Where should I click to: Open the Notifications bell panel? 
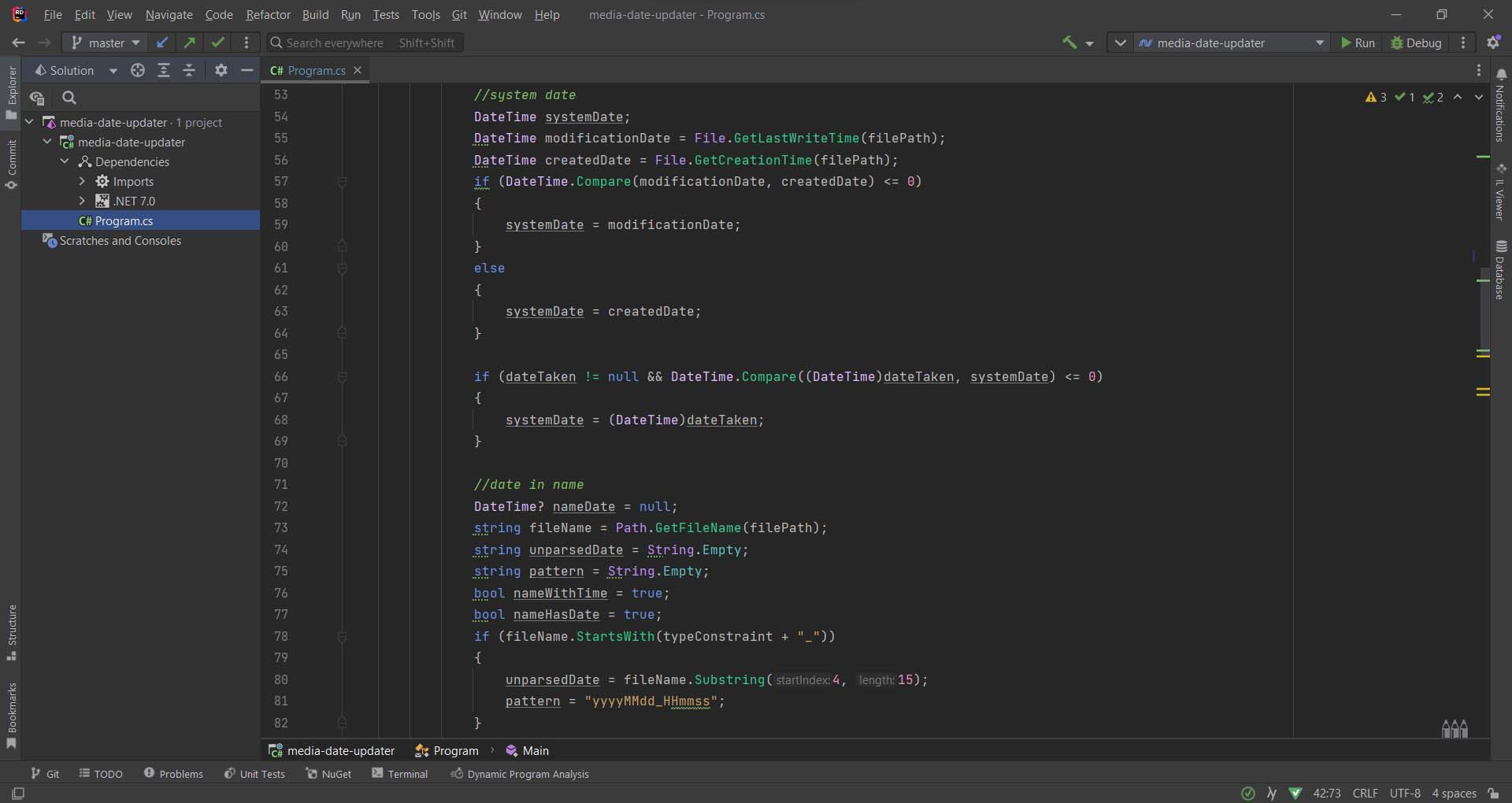(x=1500, y=75)
